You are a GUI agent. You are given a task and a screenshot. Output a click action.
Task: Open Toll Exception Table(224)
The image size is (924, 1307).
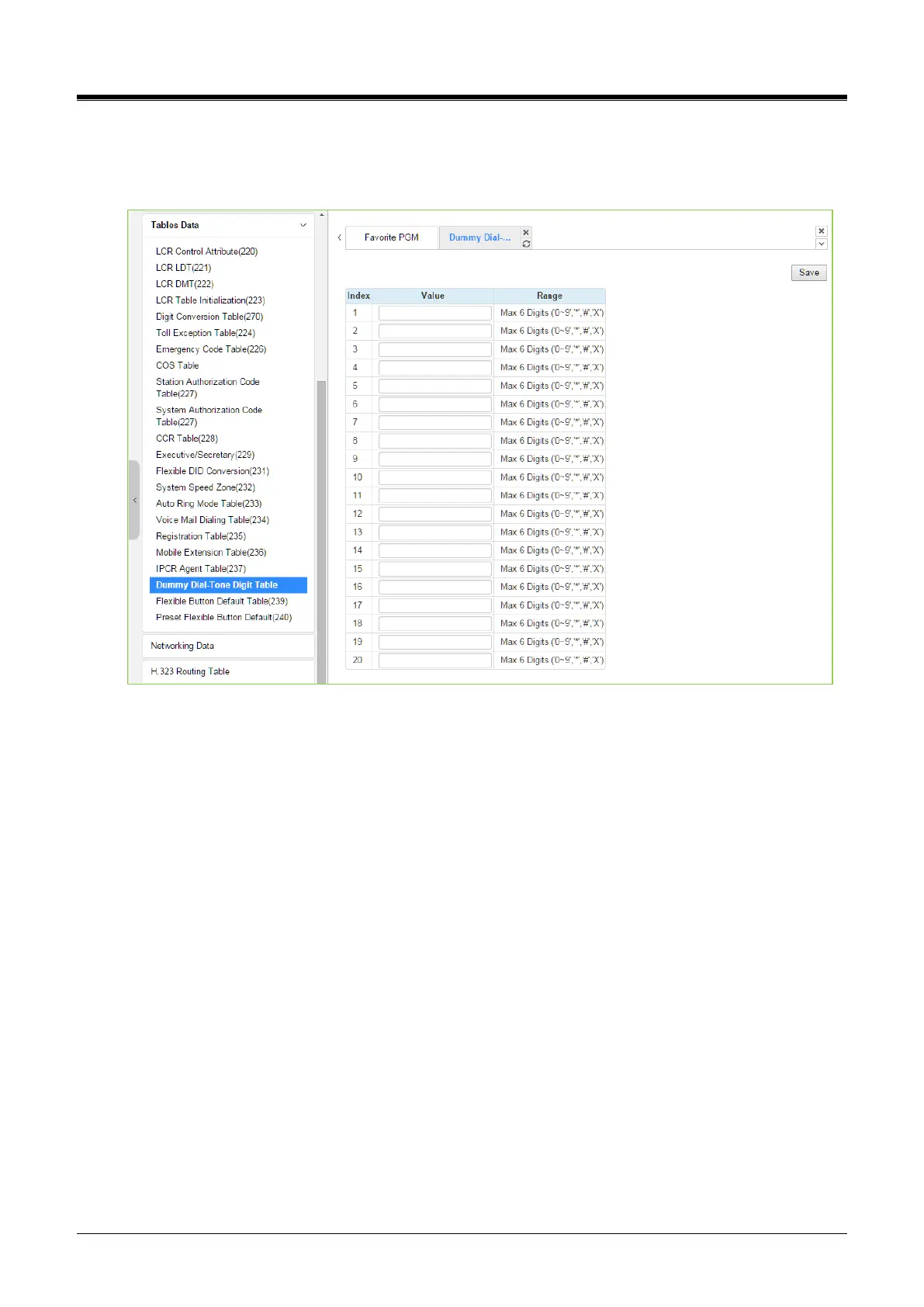[x=206, y=333]
